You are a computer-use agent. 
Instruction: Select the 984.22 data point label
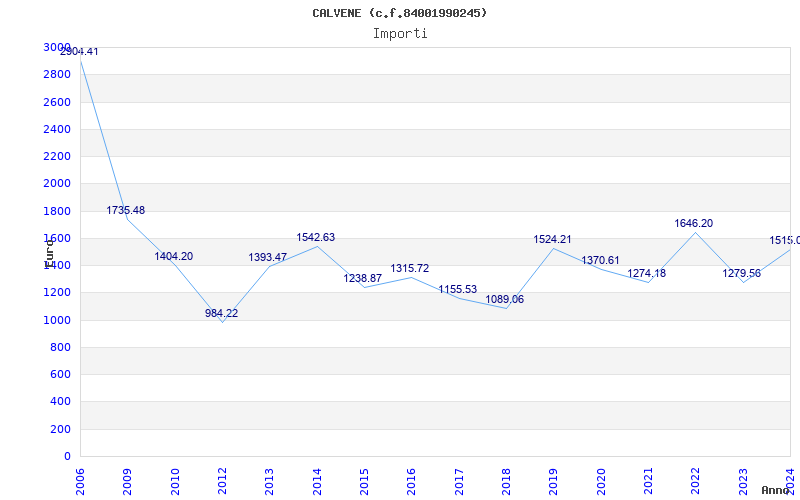click(221, 313)
